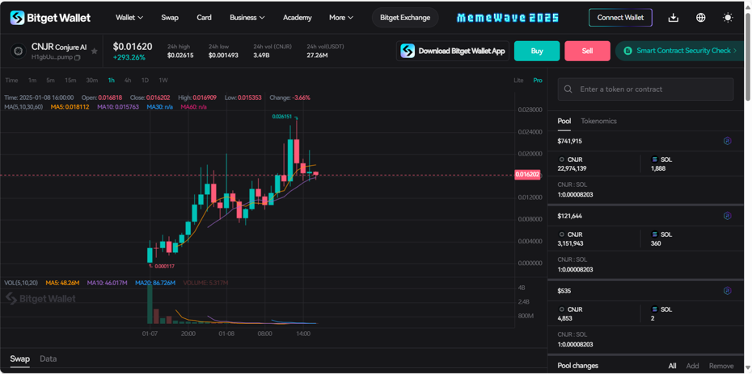Copy the contract address H1gbUu...pump
The image size is (755, 375).
click(x=78, y=57)
